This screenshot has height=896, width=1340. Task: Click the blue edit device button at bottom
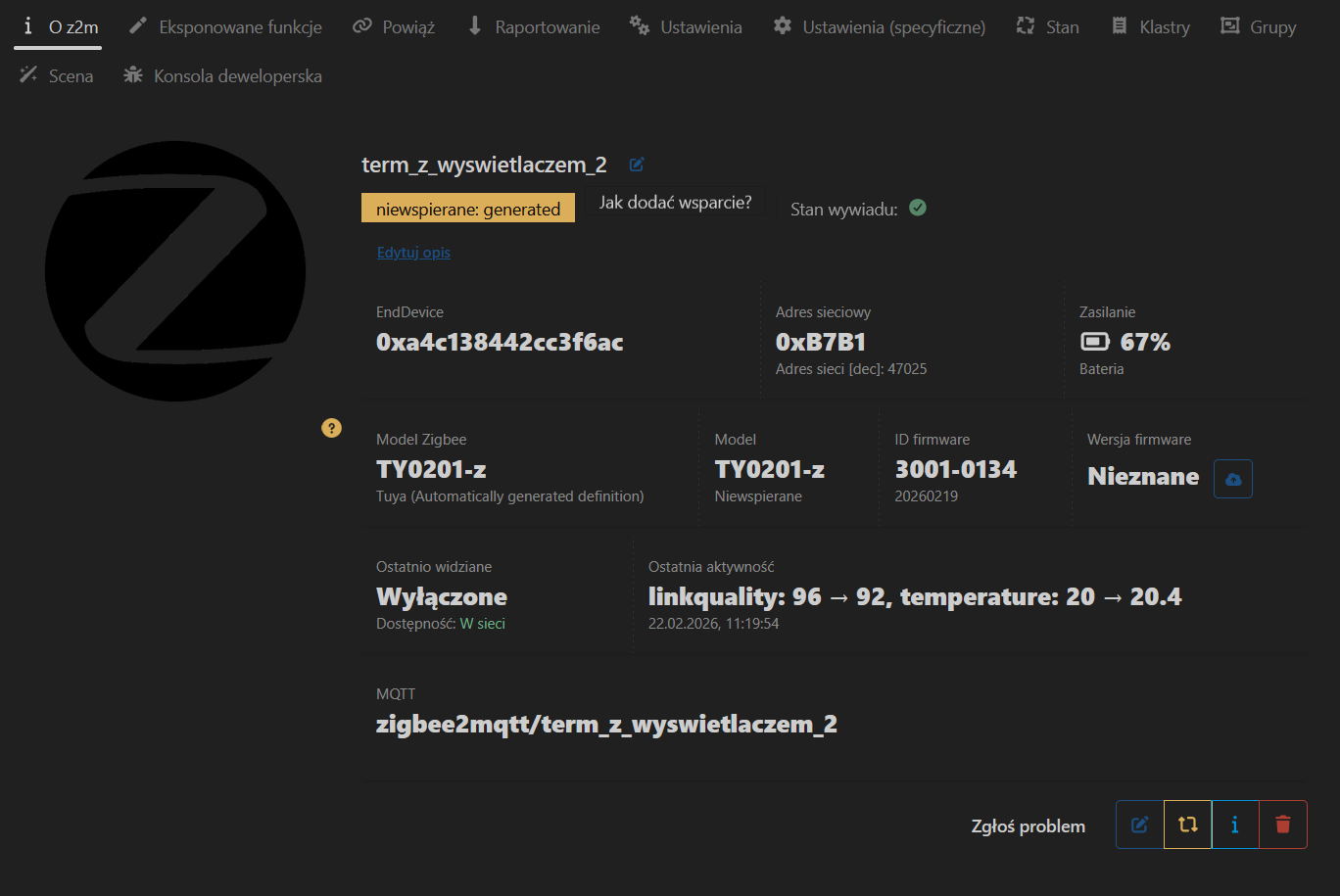1140,825
